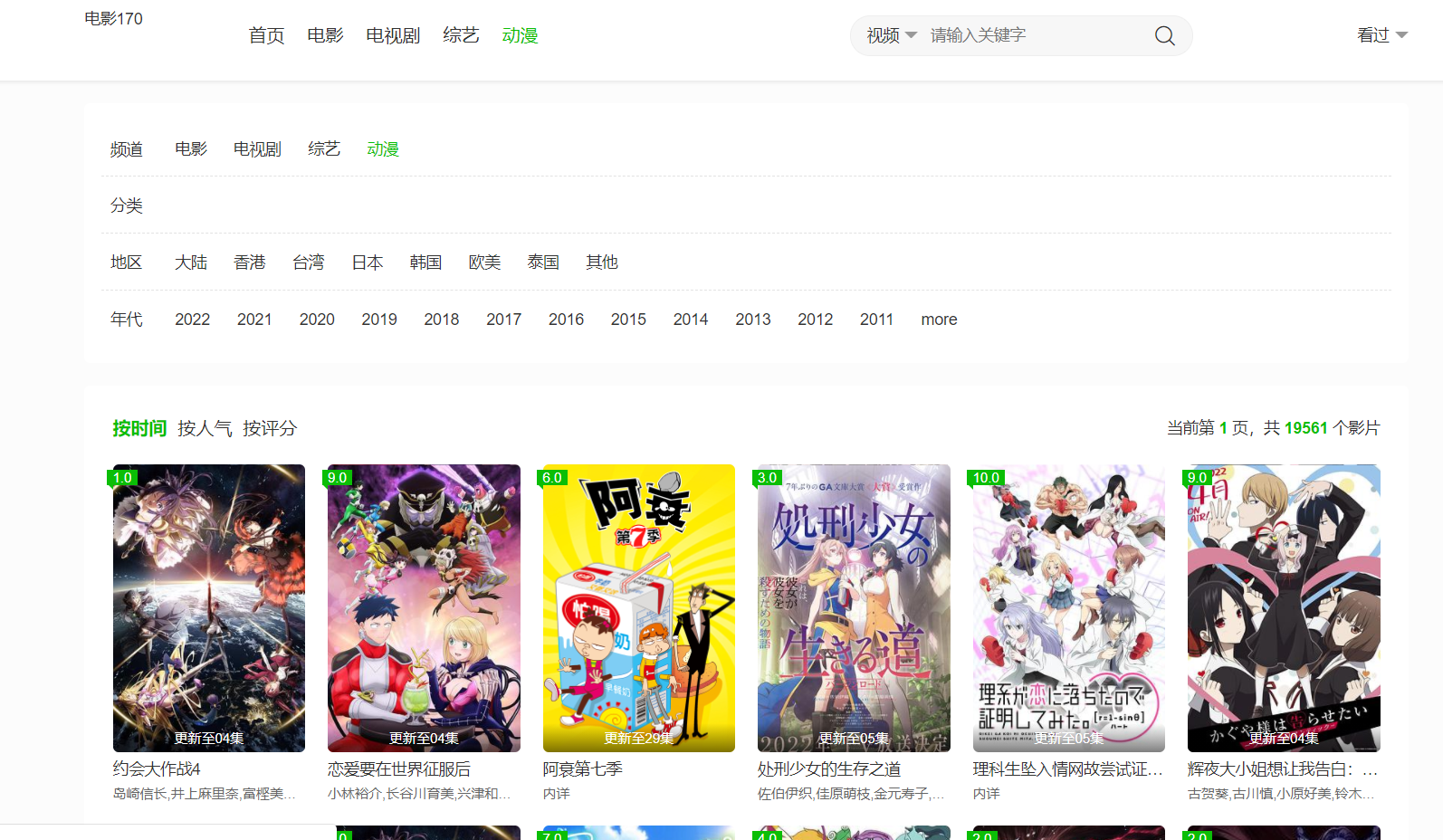Click the cast text 古贺葵,古川慎

(1281, 794)
